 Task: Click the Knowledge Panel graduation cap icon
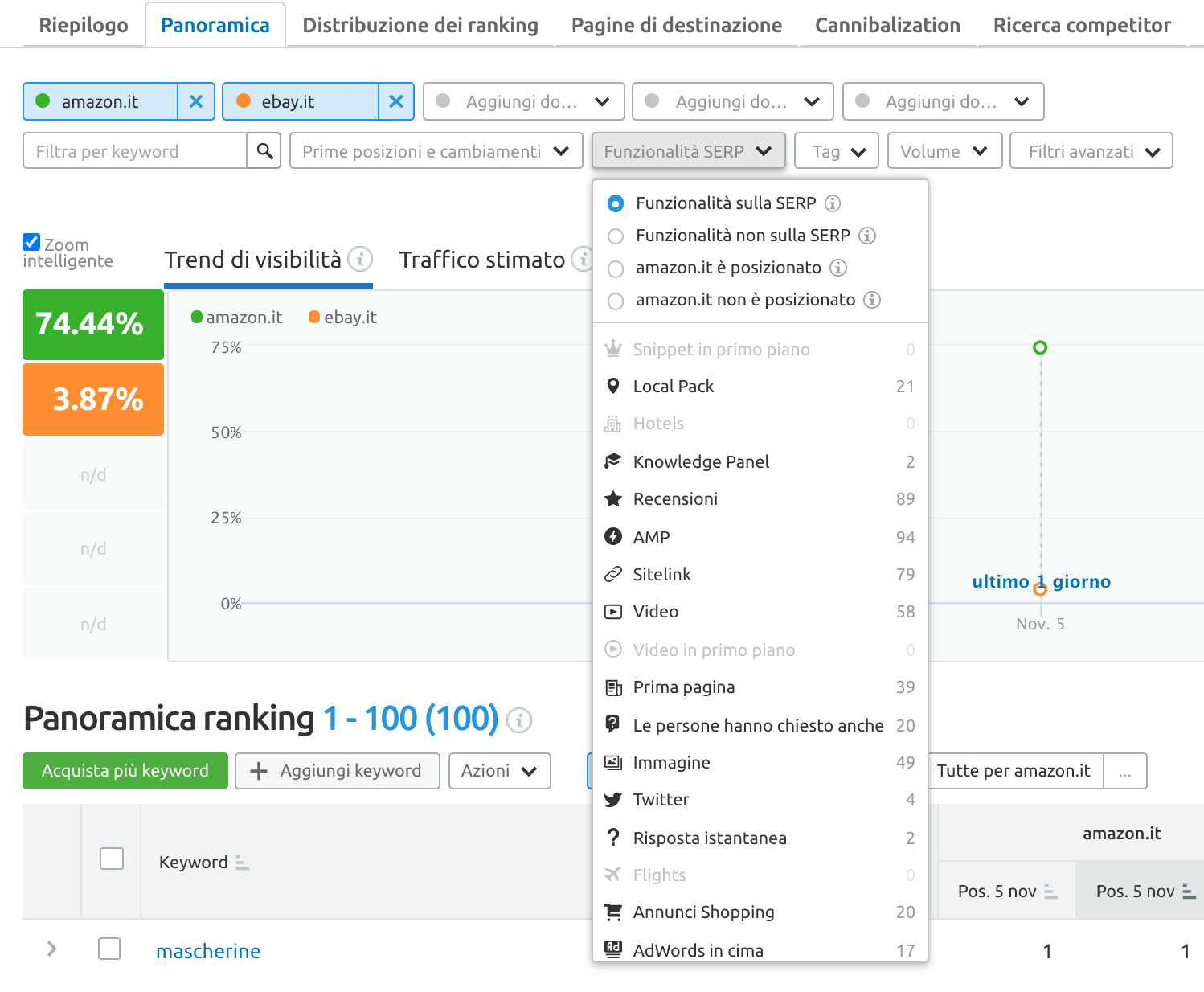(x=613, y=461)
